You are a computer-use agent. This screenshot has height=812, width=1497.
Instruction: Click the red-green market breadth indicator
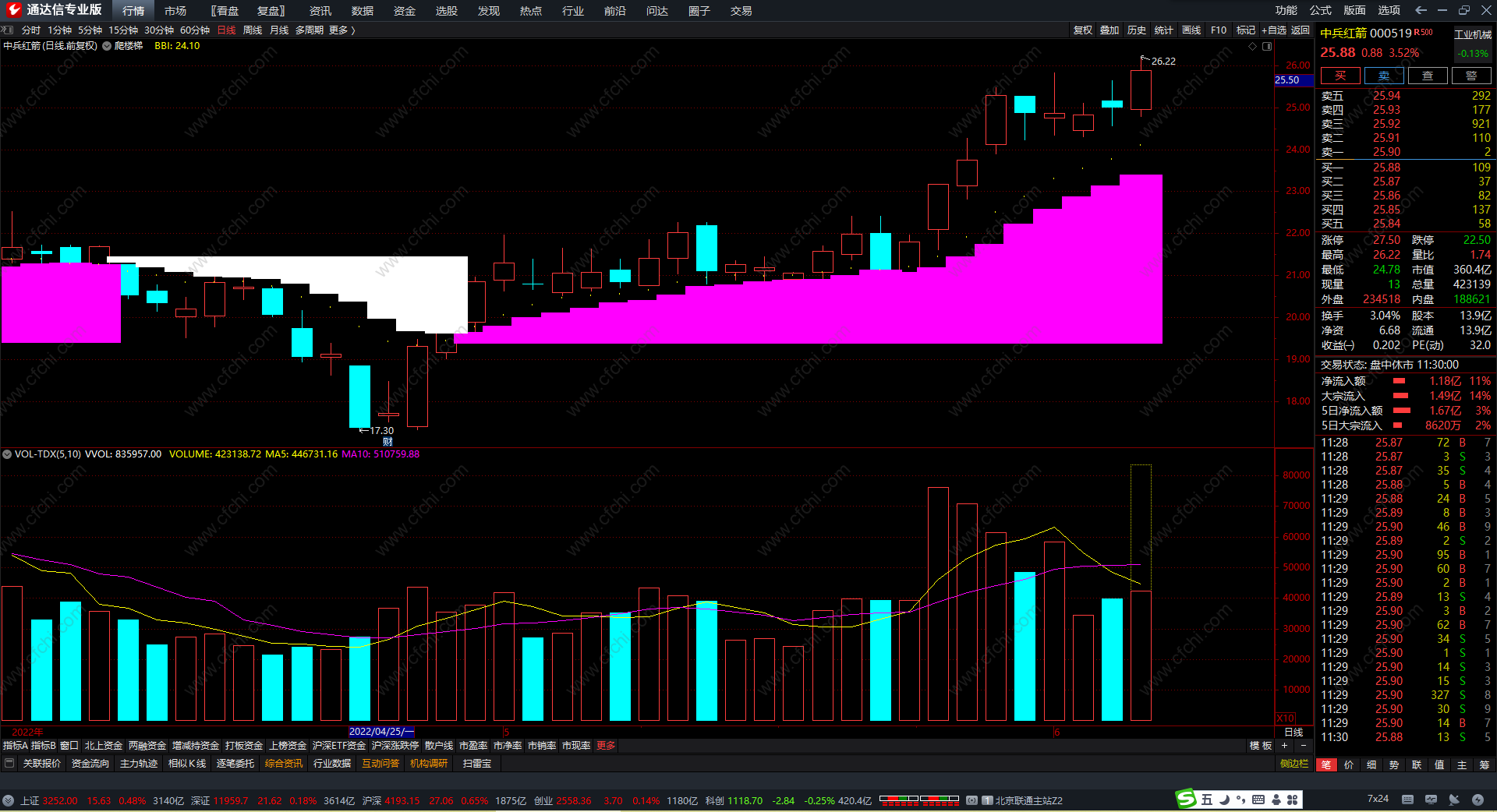click(x=919, y=800)
